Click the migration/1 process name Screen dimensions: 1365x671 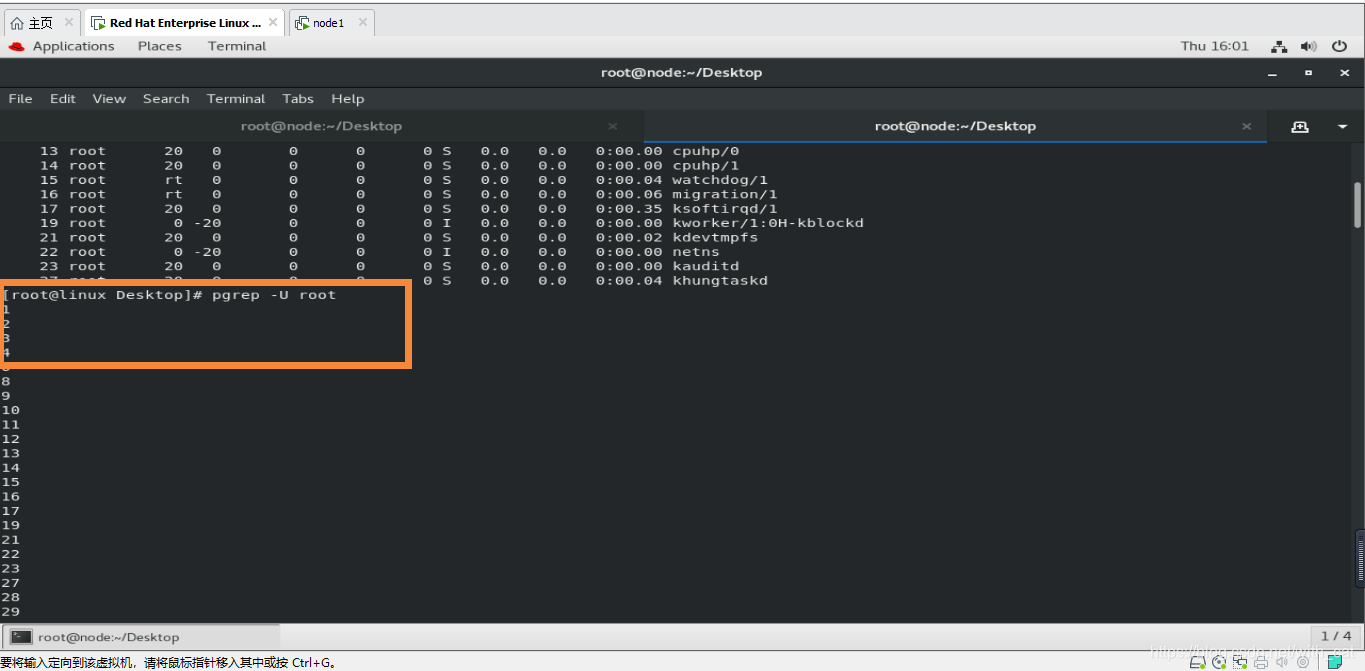[724, 194]
